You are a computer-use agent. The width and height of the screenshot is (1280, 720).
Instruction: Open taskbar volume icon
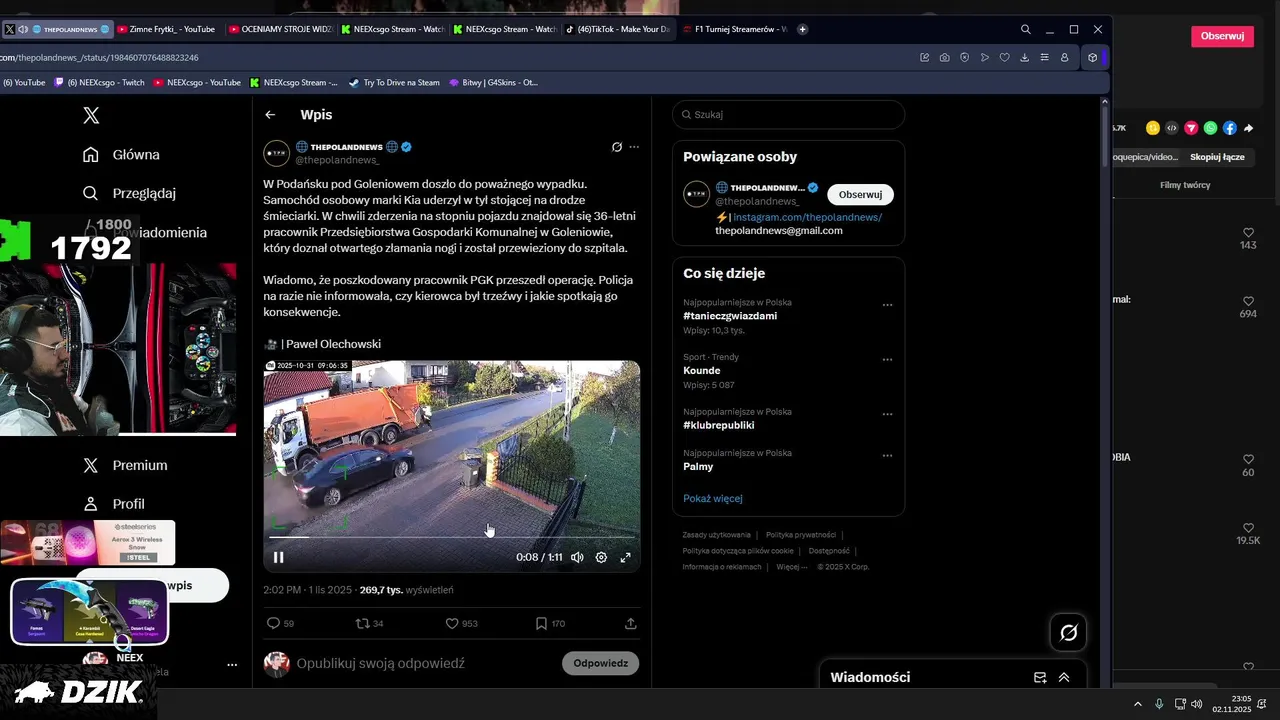[1197, 704]
